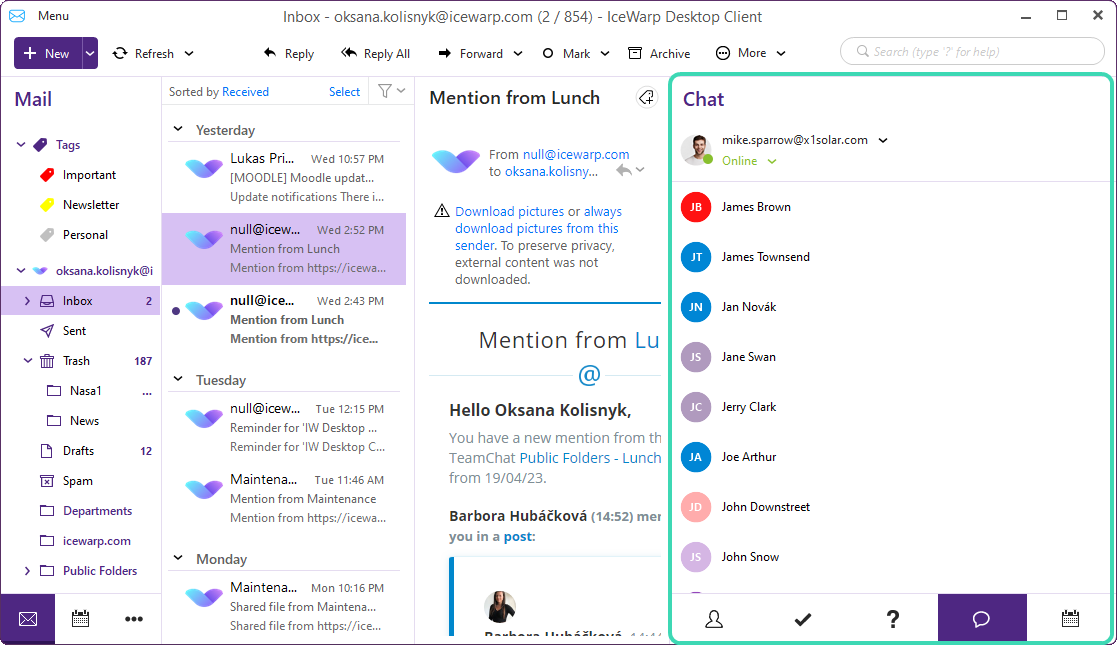The width and height of the screenshot is (1118, 645).
Task: Switch to the Tasks checkmark tab
Action: 803,619
